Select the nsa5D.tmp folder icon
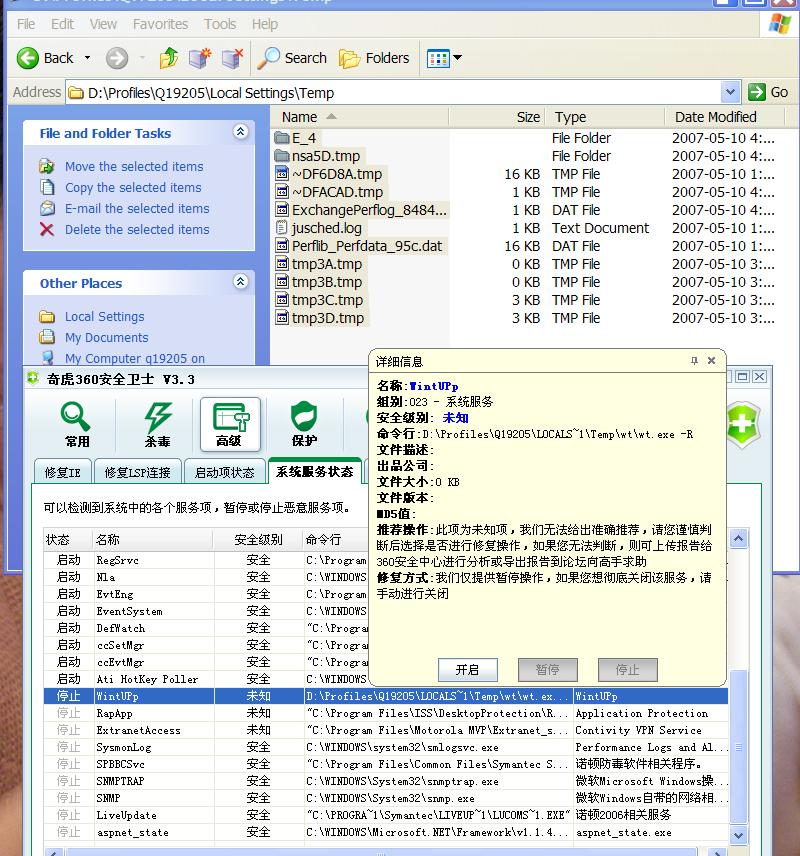 pos(282,156)
